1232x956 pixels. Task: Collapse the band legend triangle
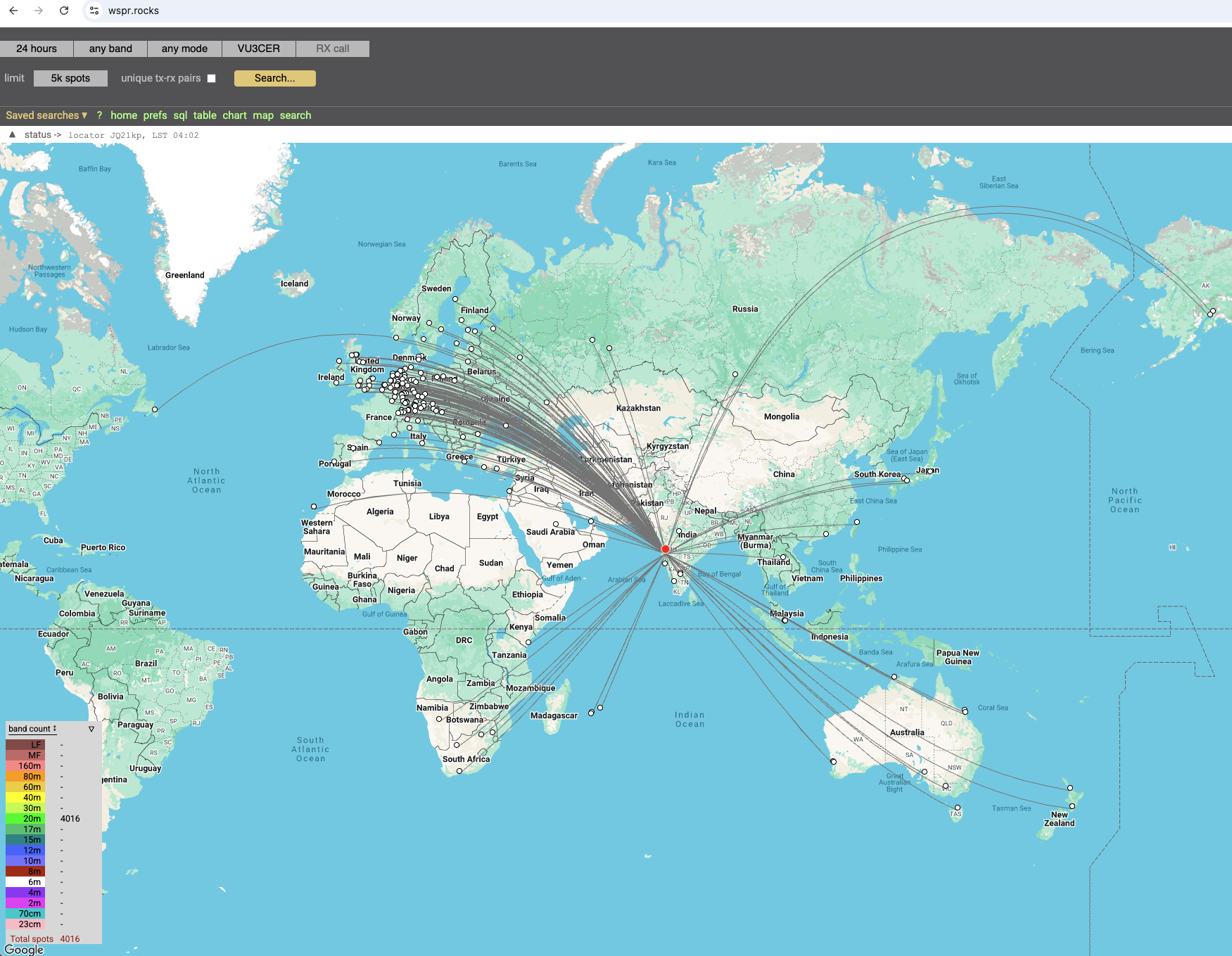(x=91, y=729)
